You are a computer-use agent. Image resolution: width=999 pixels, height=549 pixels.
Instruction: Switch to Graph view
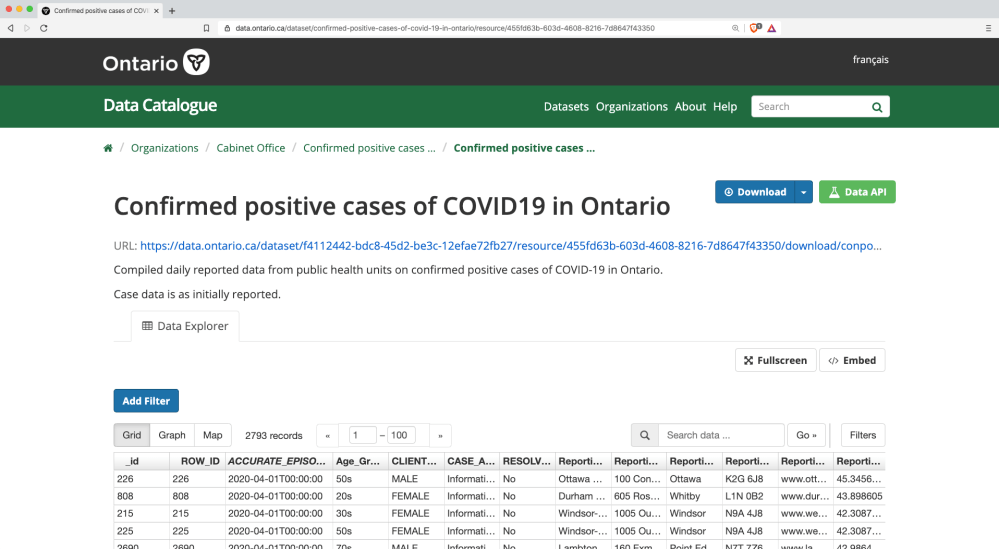tap(172, 435)
